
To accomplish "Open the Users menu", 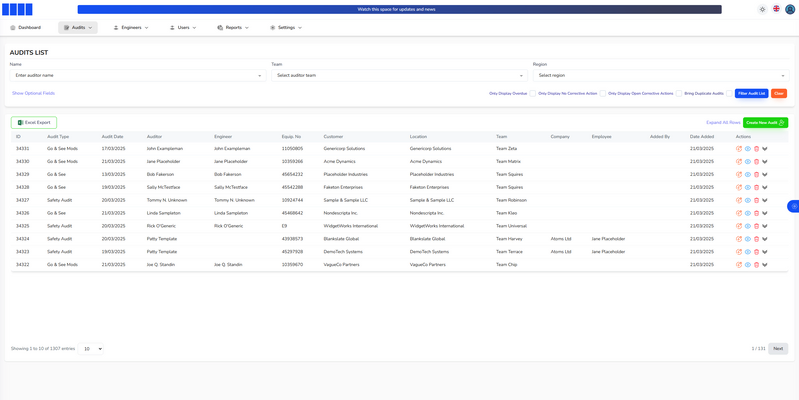I will coord(183,28).
